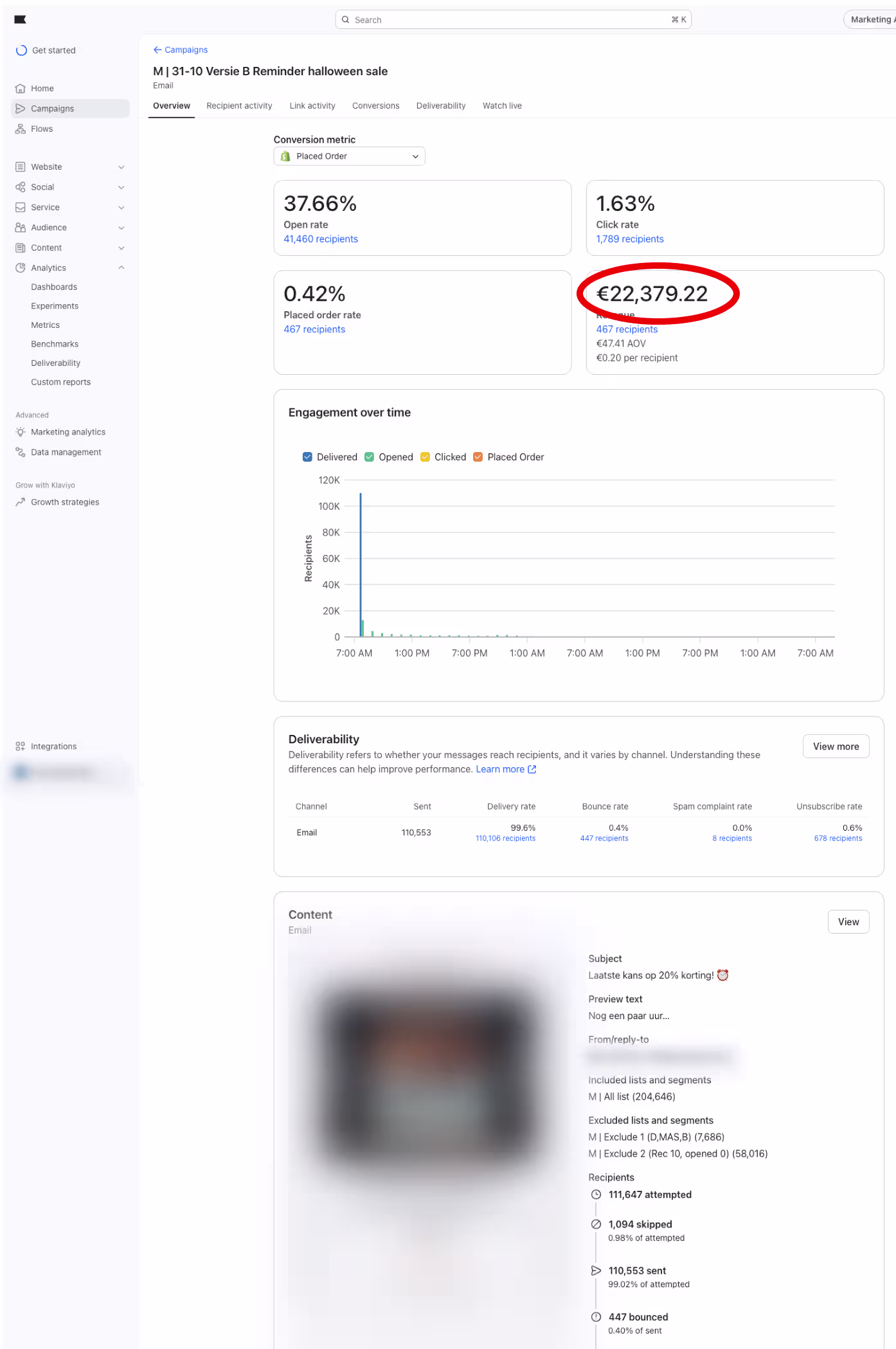Viewport: 896px width, 1349px height.
Task: Open the Placed Order conversion metric dropdown
Action: tap(350, 156)
